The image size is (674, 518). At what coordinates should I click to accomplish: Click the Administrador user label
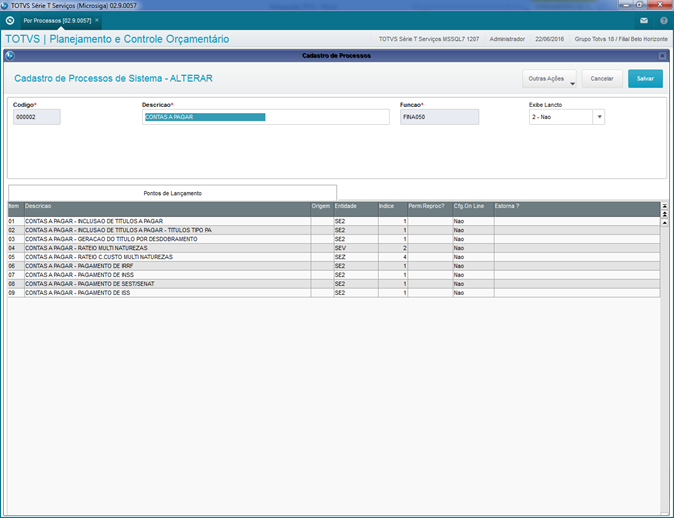[507, 39]
